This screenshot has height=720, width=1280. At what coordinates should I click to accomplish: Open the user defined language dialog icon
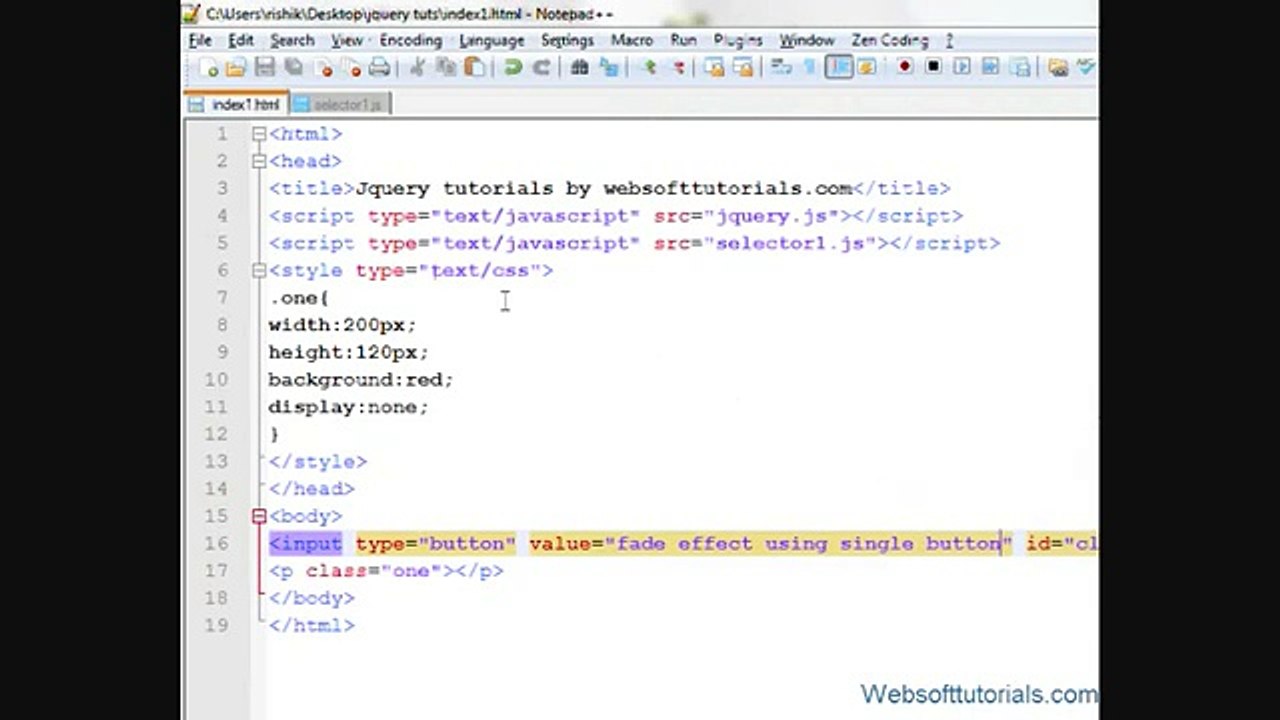(866, 68)
